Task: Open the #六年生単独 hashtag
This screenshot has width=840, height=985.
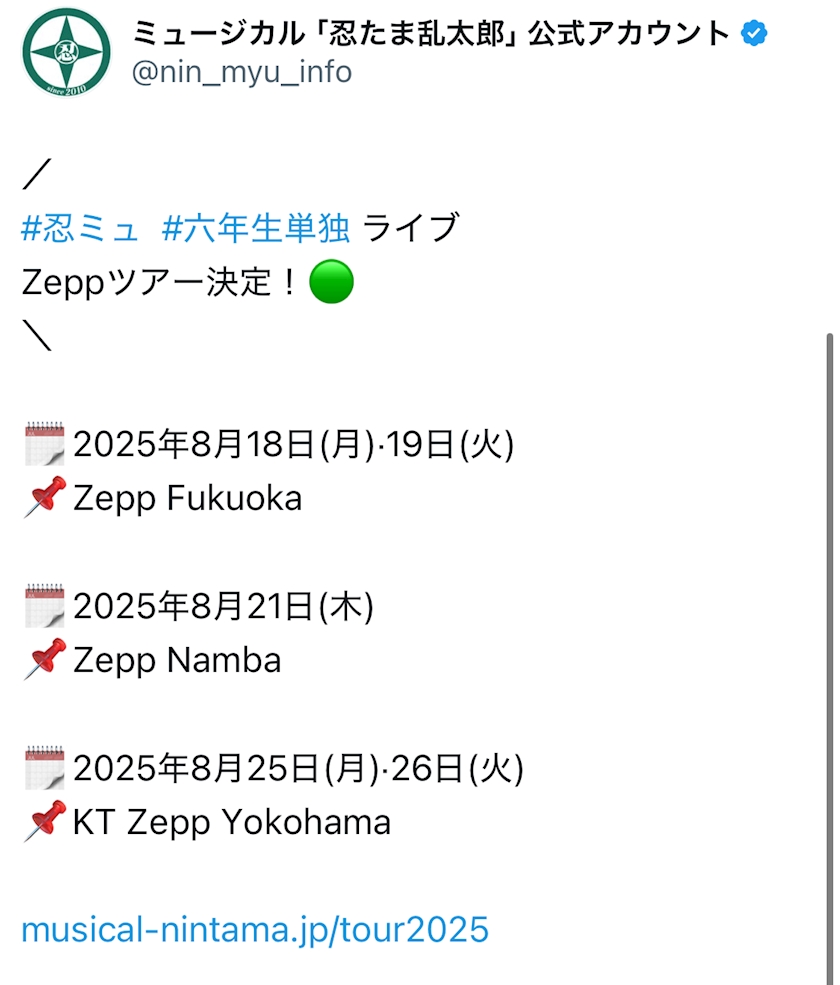Action: tap(256, 229)
